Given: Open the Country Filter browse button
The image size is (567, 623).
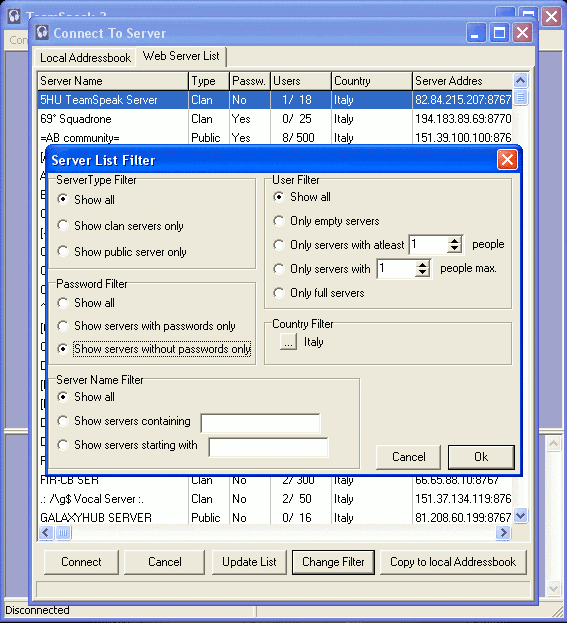Looking at the screenshot, I should (288, 342).
